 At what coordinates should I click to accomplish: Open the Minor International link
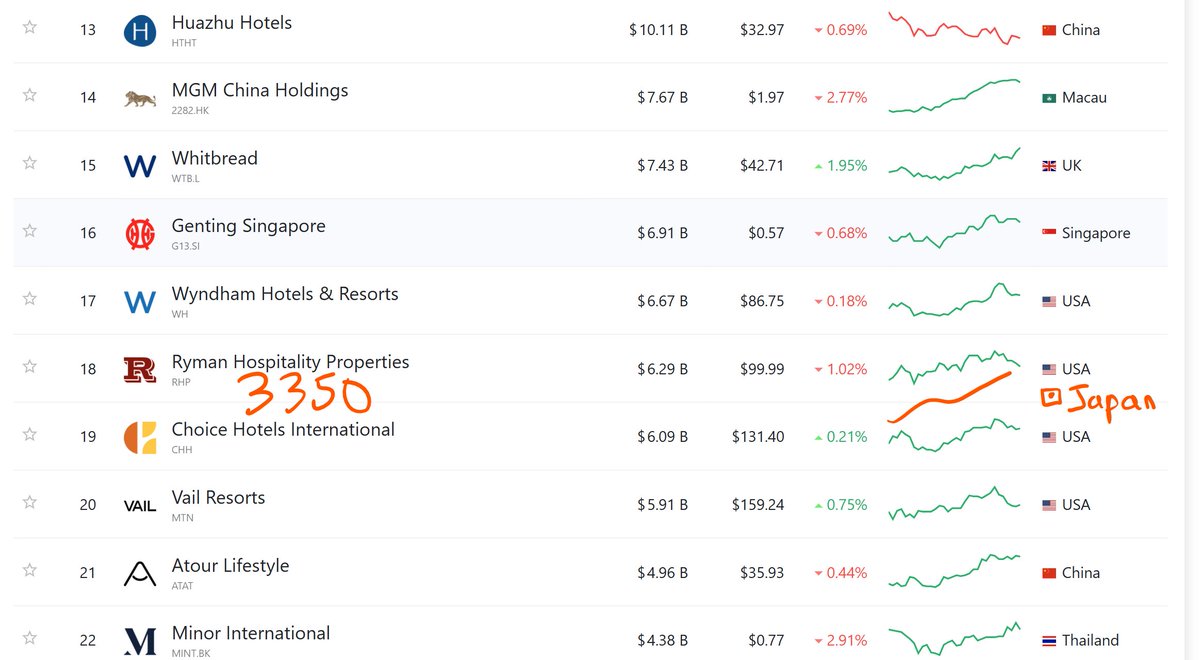point(251,633)
